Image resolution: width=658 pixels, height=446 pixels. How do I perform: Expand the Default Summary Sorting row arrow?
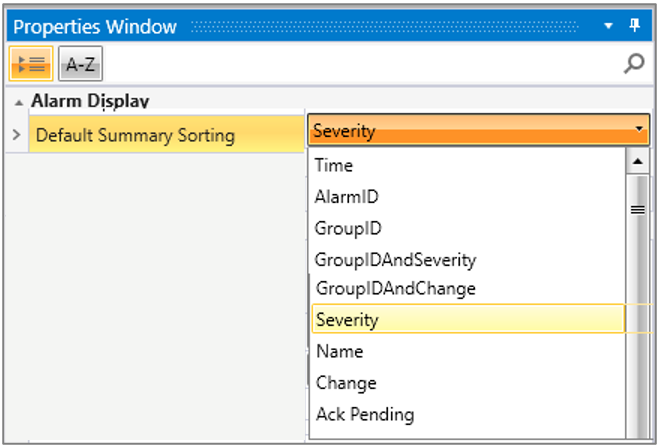pyautogui.click(x=16, y=134)
